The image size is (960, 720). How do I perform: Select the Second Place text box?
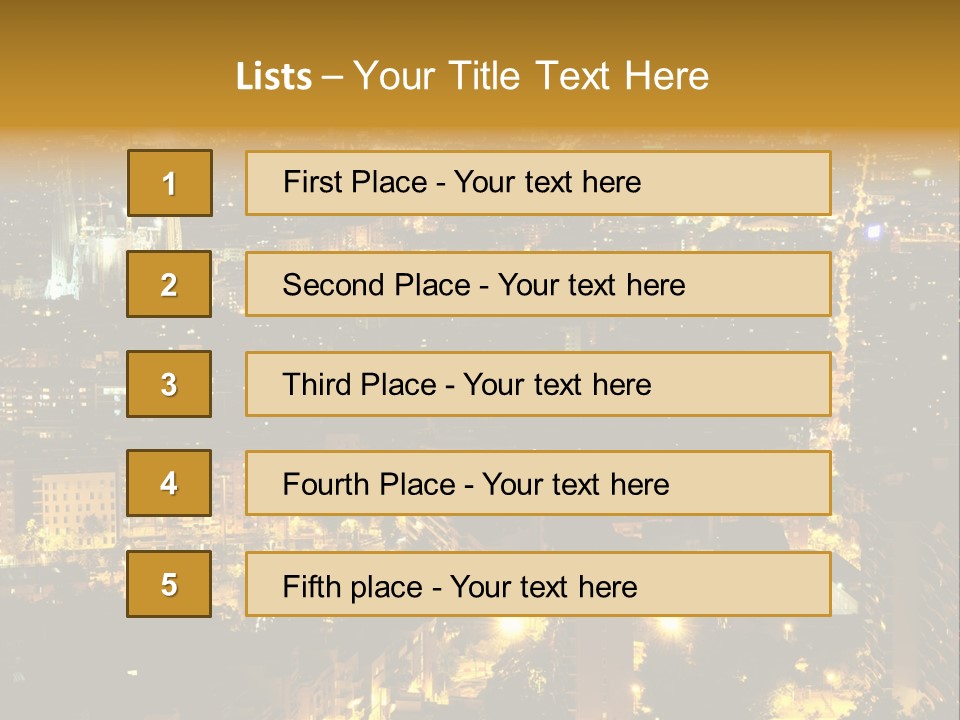538,284
